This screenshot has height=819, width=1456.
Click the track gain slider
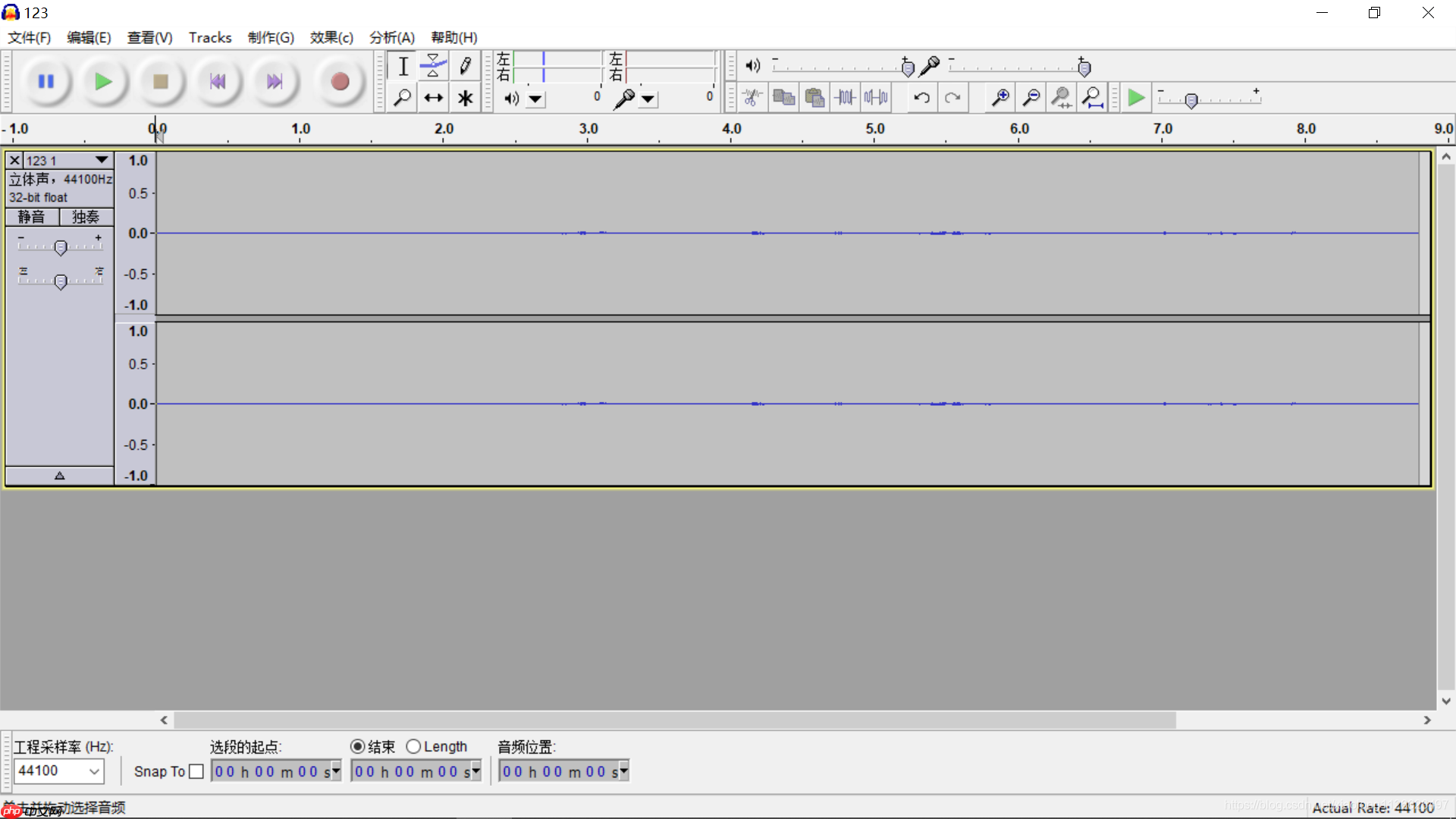[x=61, y=247]
